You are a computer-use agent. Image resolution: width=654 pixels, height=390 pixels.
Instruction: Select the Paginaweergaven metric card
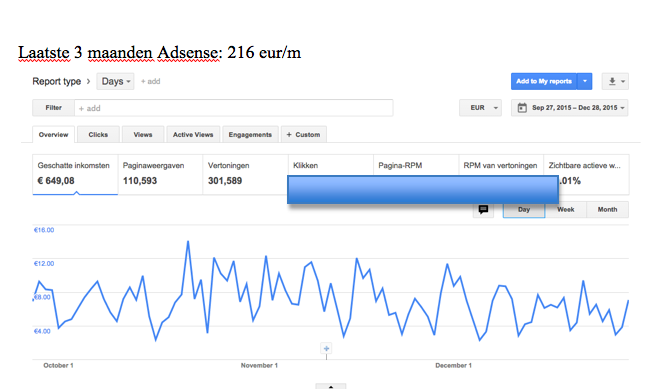click(x=160, y=174)
